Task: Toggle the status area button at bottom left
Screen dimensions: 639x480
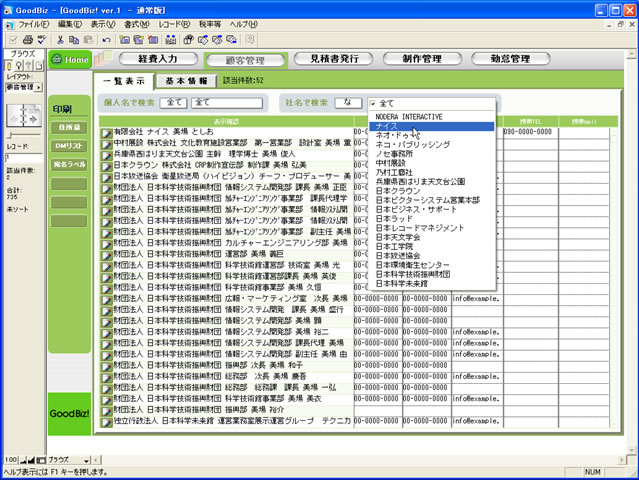Action: pos(40,459)
